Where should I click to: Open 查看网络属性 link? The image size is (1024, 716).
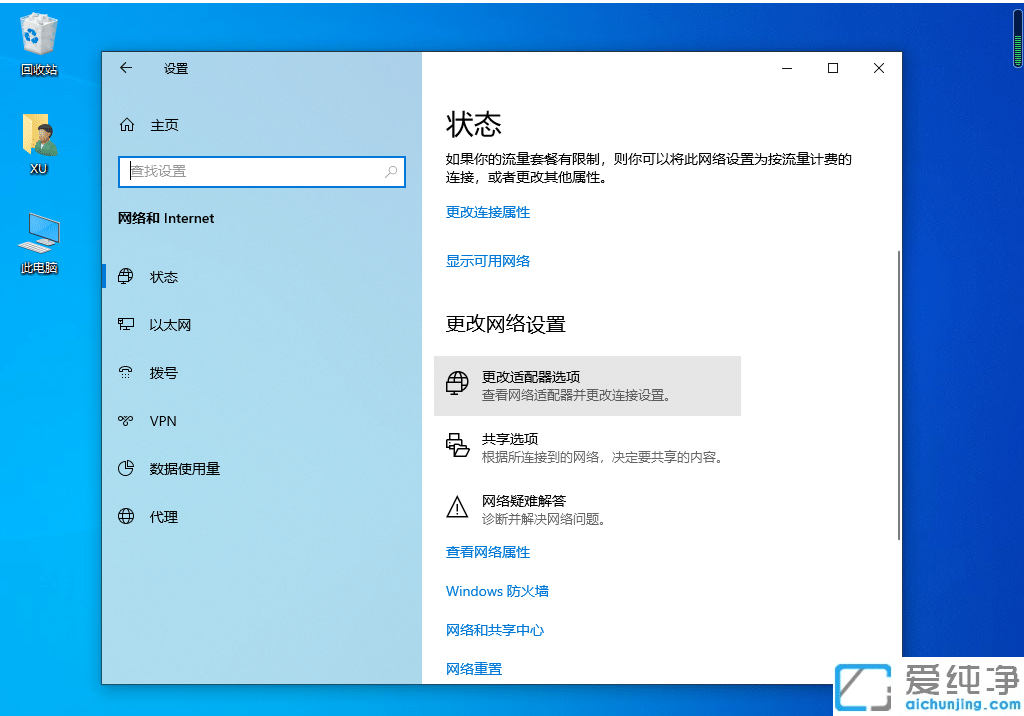click(487, 551)
